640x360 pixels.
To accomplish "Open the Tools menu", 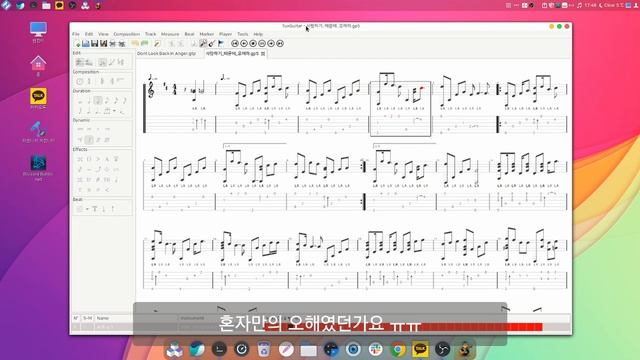I will pos(243,34).
